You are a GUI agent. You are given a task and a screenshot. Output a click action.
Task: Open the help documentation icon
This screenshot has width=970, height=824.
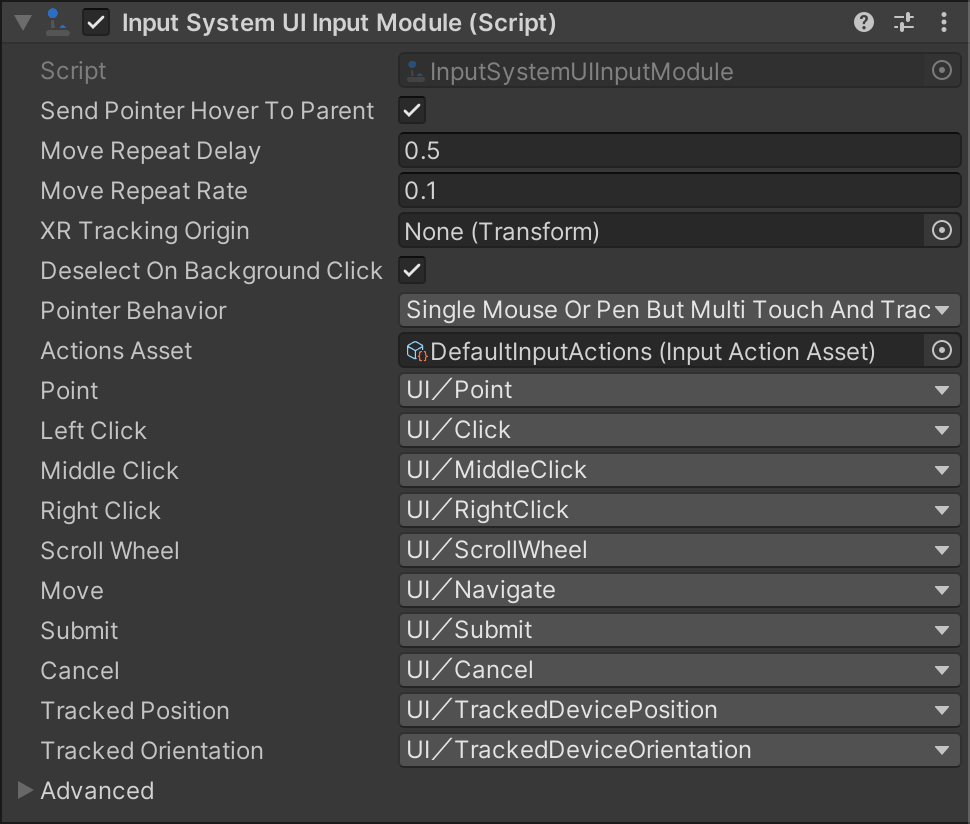[x=862, y=22]
